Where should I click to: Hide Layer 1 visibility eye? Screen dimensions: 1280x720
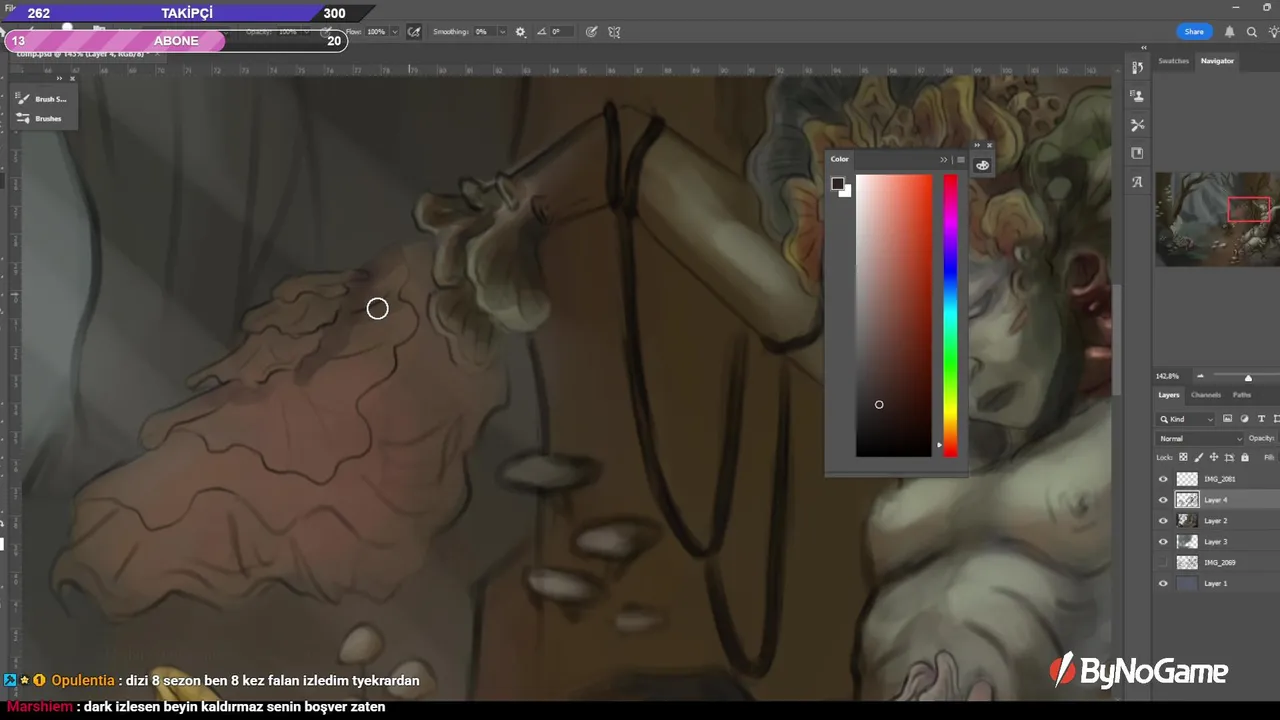point(1163,583)
